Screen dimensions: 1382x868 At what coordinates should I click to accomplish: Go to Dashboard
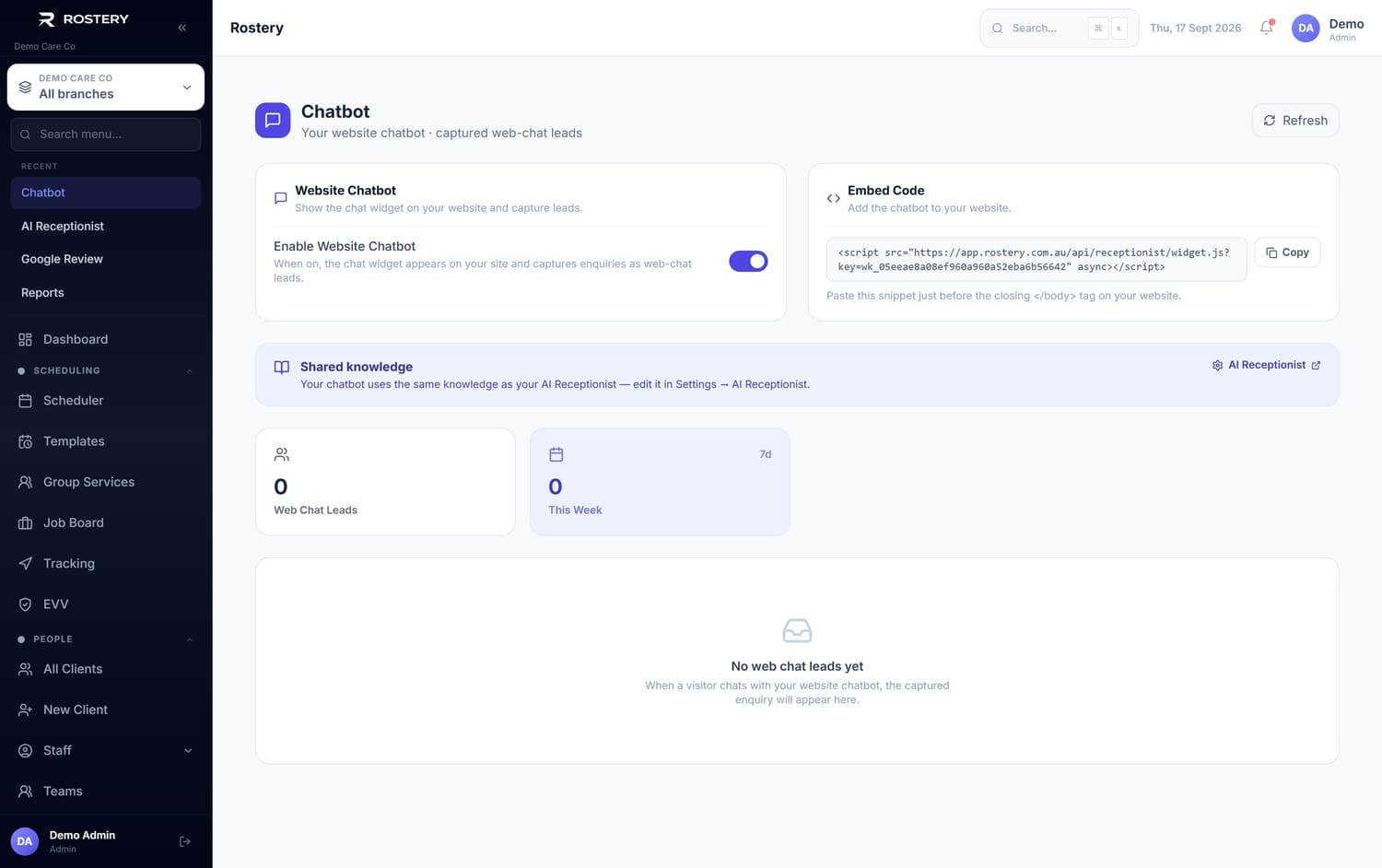tap(105, 339)
